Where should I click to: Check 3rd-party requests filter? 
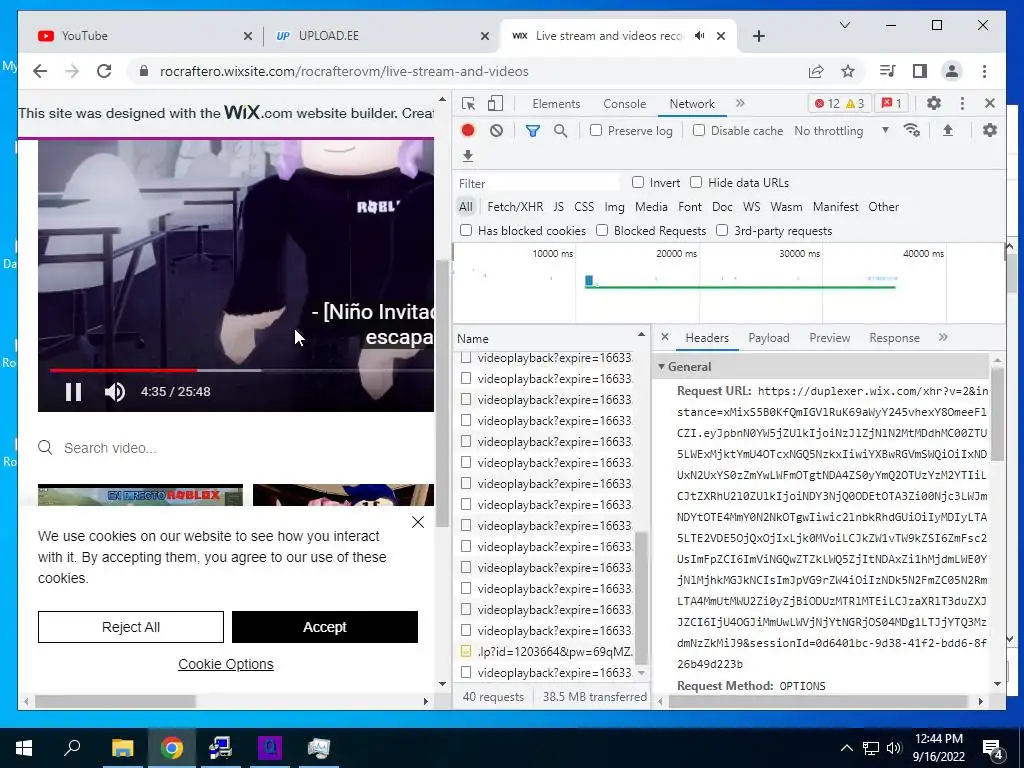[722, 230]
